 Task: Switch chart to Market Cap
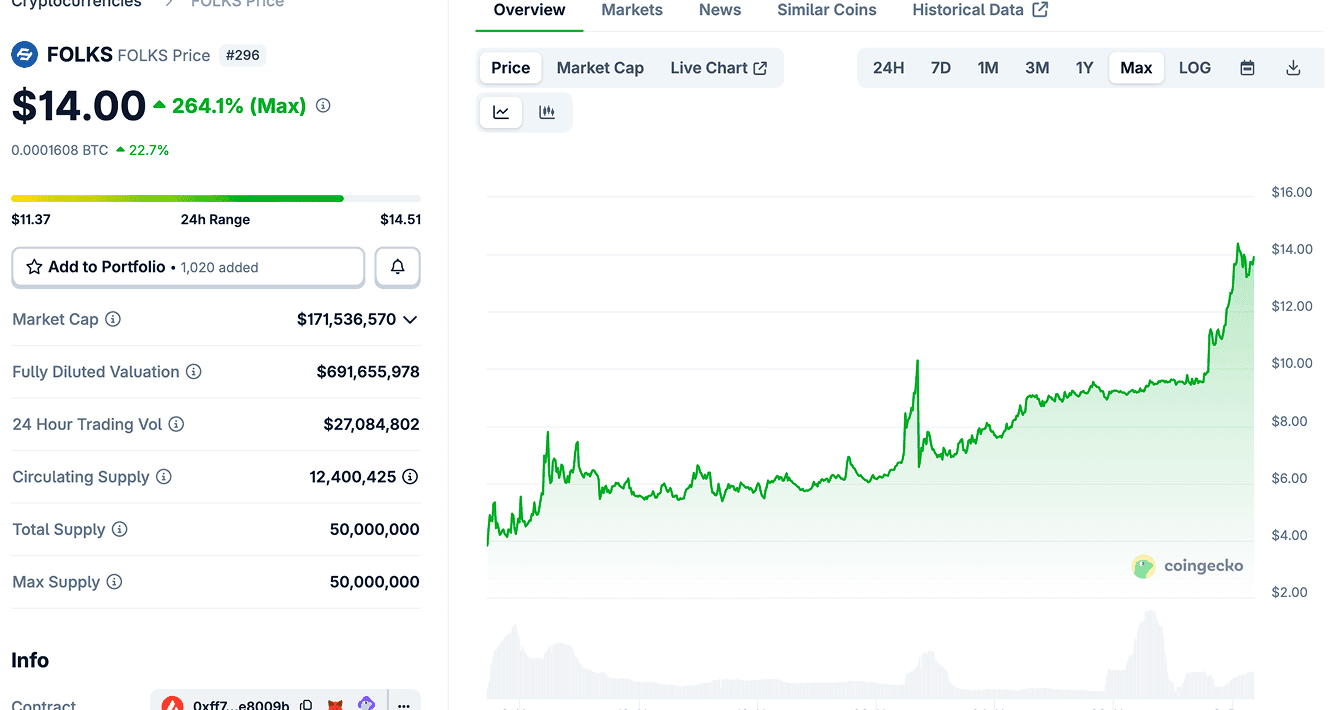coord(600,68)
